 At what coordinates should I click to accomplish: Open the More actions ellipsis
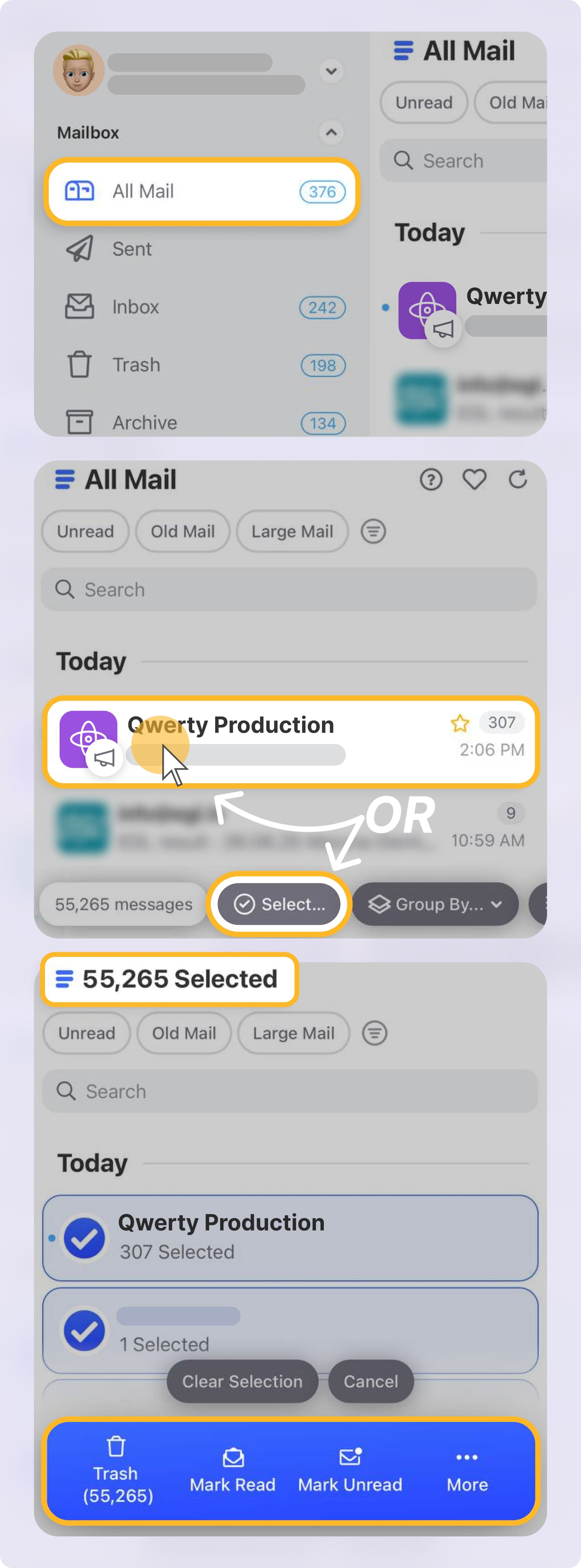[467, 1457]
